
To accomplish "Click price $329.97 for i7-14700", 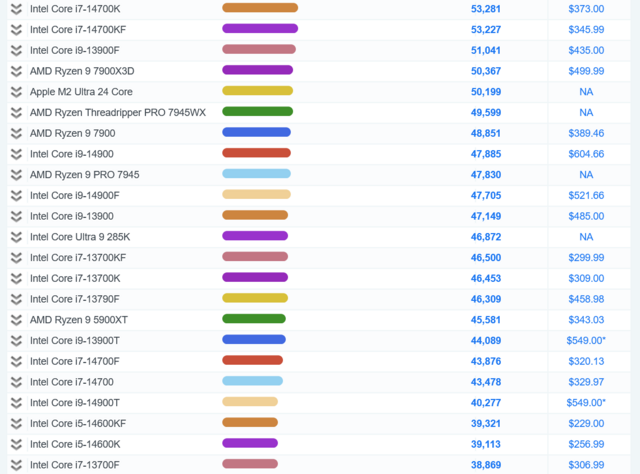I will coord(586,382).
